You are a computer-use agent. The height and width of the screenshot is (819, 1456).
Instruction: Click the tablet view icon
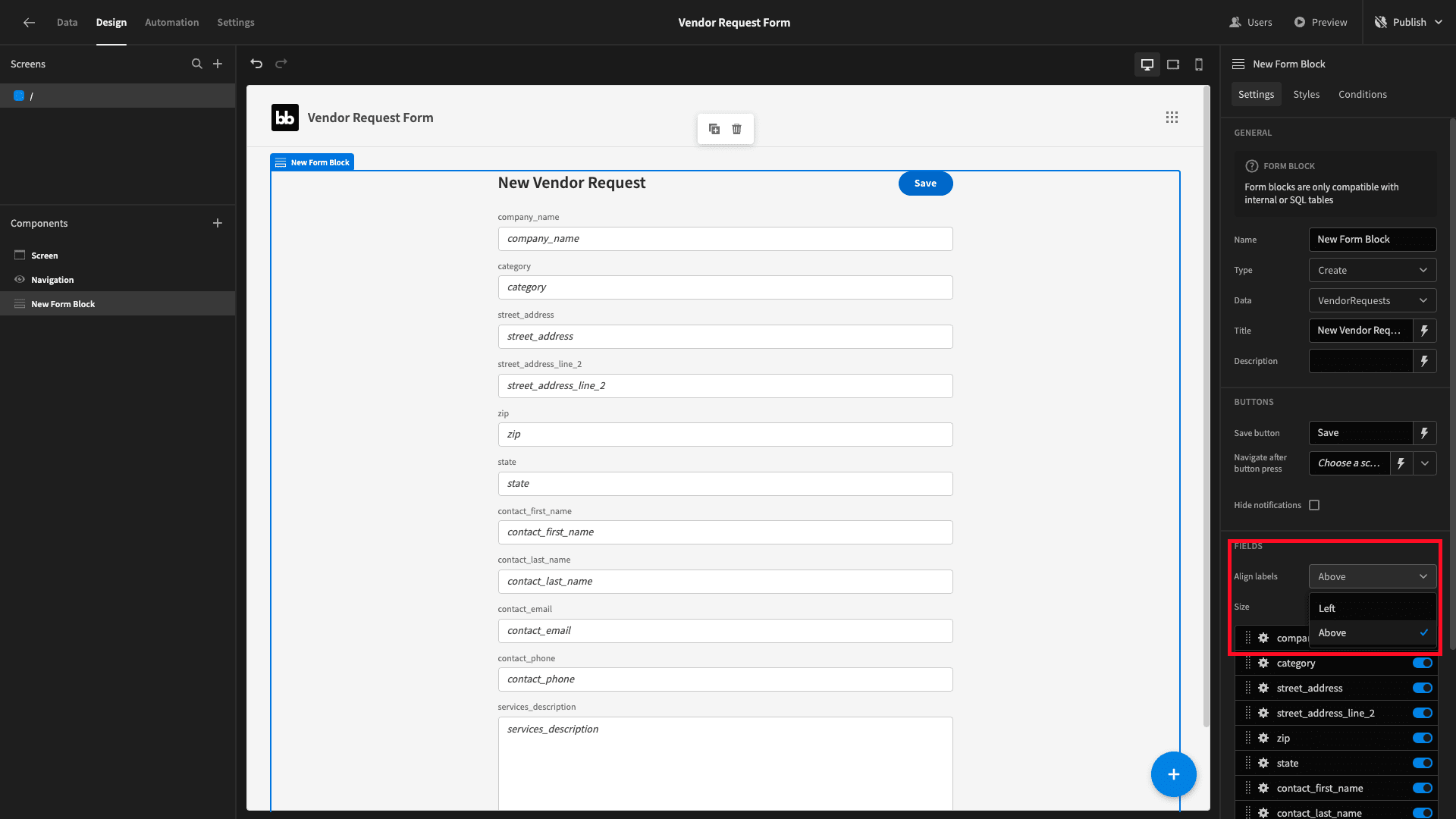1173,63
